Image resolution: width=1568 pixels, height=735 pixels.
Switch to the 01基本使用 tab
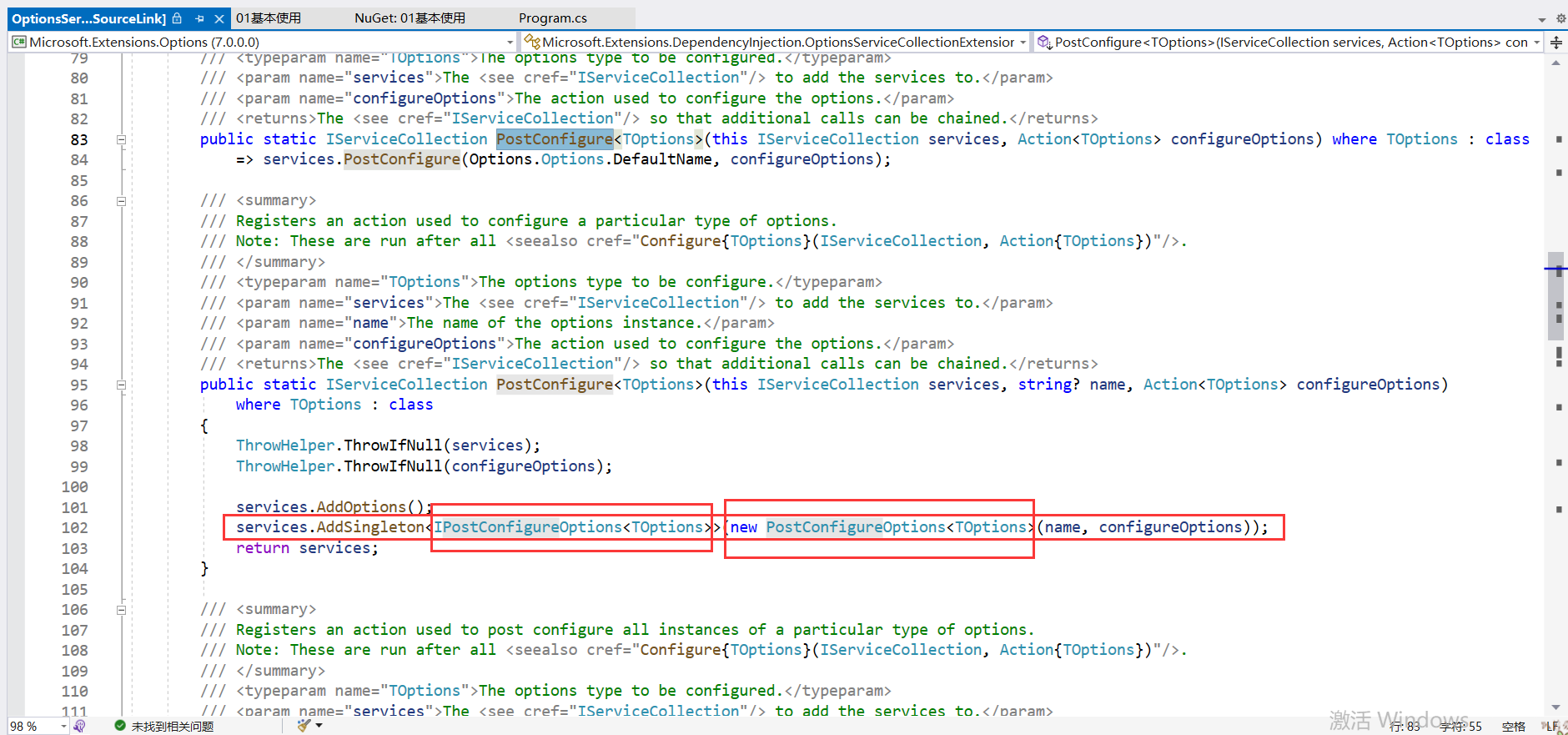[268, 18]
